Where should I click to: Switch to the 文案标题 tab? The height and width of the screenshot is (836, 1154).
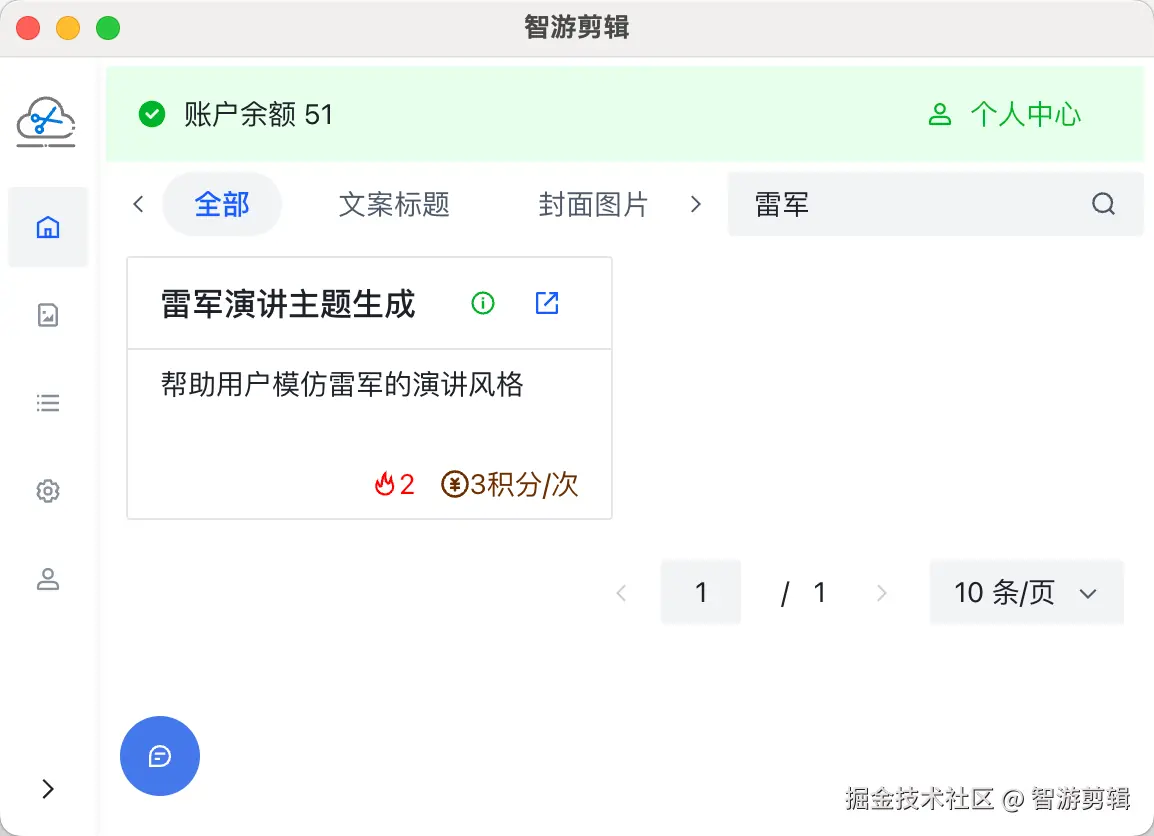coord(394,204)
